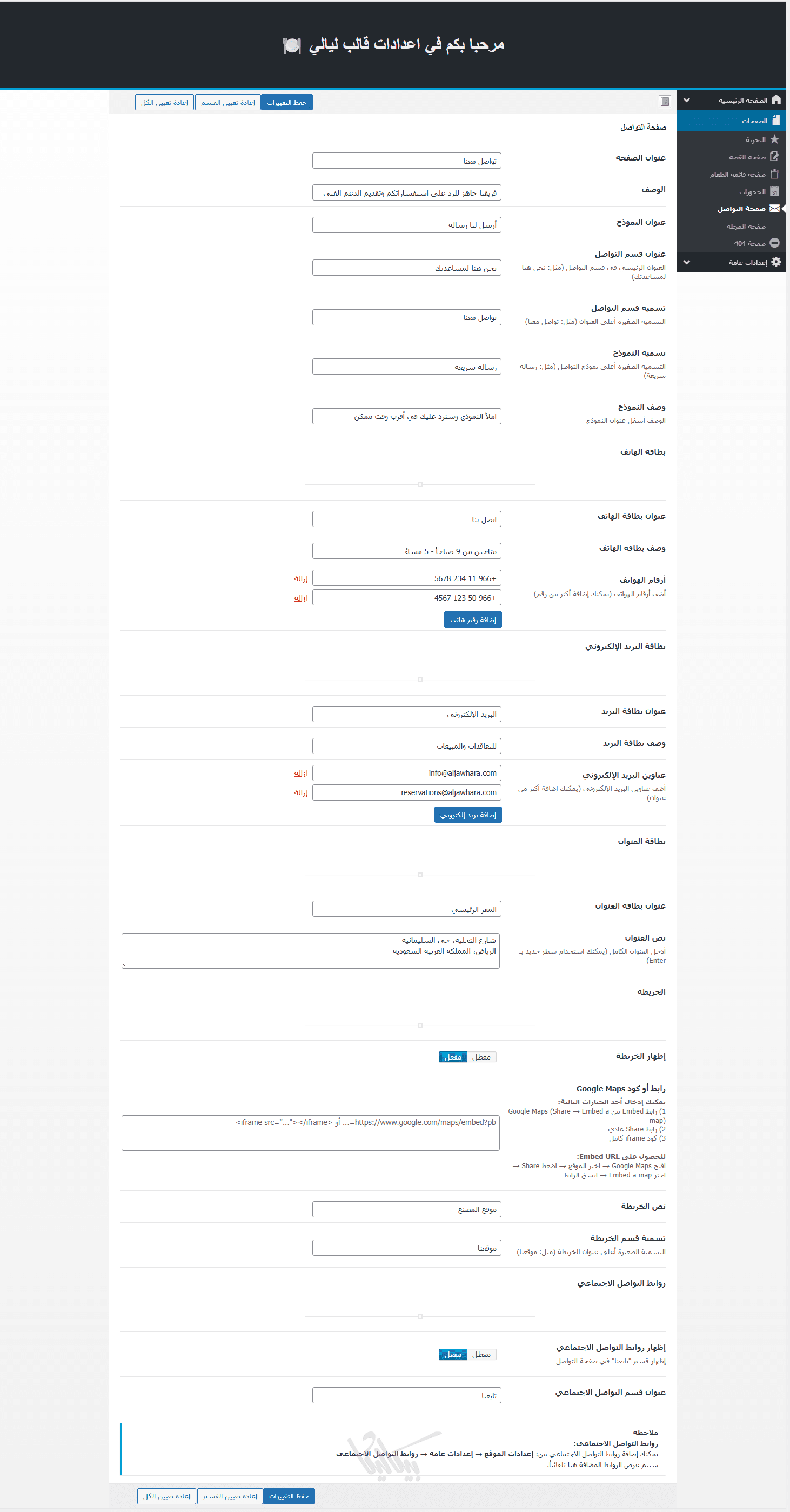Viewport: 790px width, 1512px height.
Task: Click the minus-circle icon for صفحة 404
Action: point(774,243)
